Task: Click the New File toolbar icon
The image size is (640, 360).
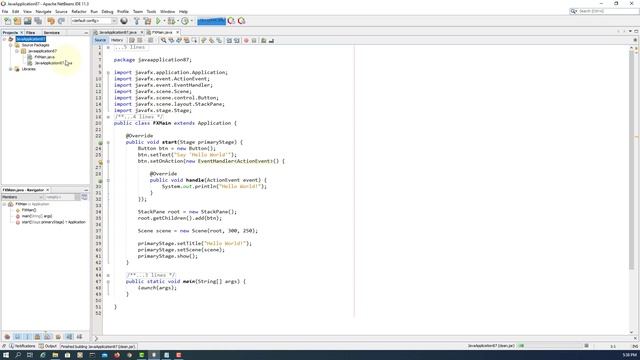Action: point(7,21)
